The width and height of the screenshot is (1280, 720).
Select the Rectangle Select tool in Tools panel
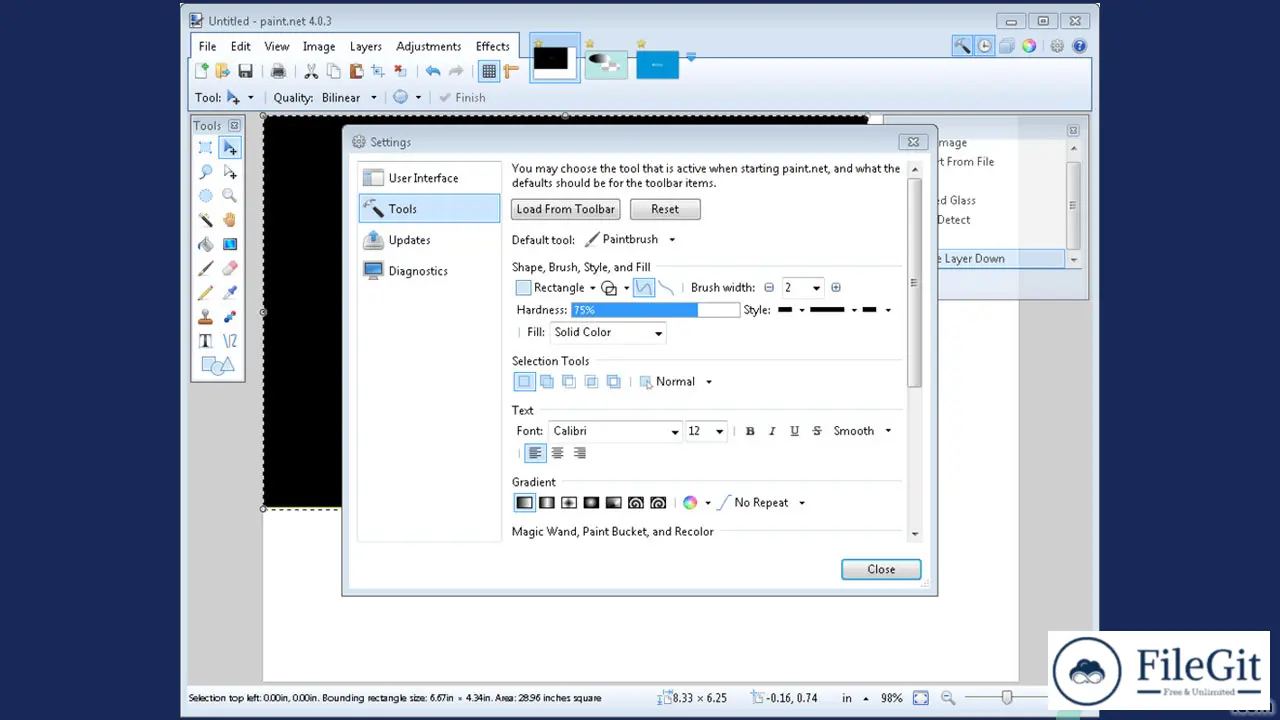206,148
